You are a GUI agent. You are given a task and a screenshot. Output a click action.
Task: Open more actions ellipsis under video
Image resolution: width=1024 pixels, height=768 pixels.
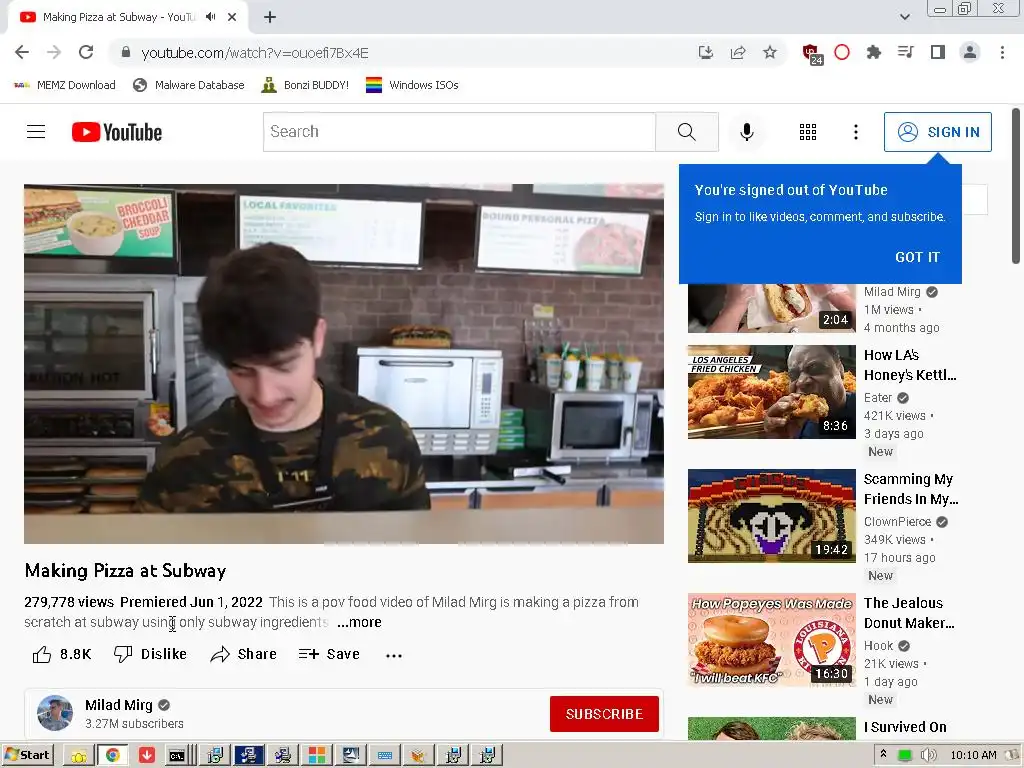coord(394,655)
